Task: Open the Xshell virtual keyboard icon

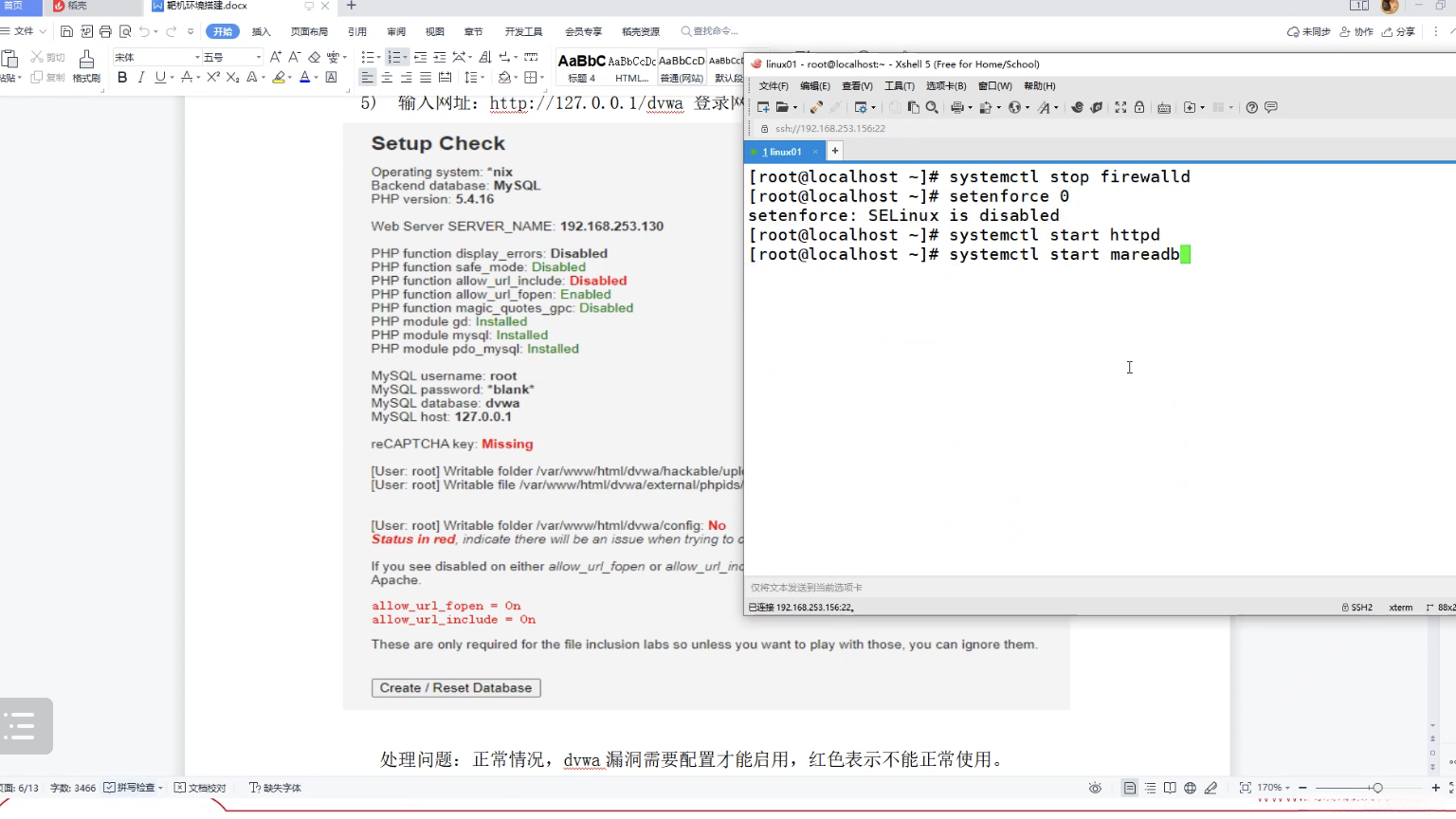Action: pyautogui.click(x=1164, y=107)
